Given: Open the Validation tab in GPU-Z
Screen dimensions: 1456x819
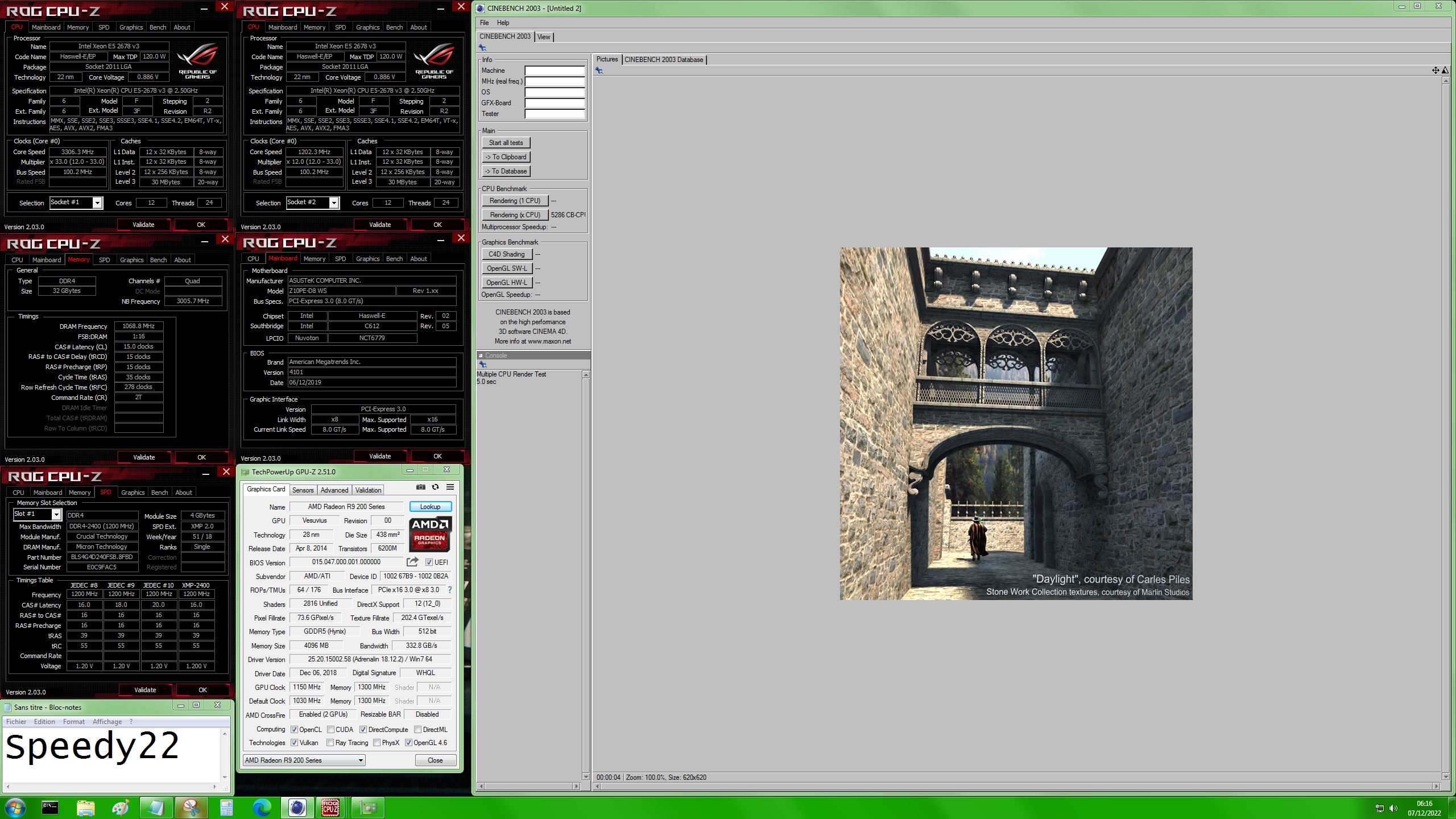Looking at the screenshot, I should click(x=368, y=490).
